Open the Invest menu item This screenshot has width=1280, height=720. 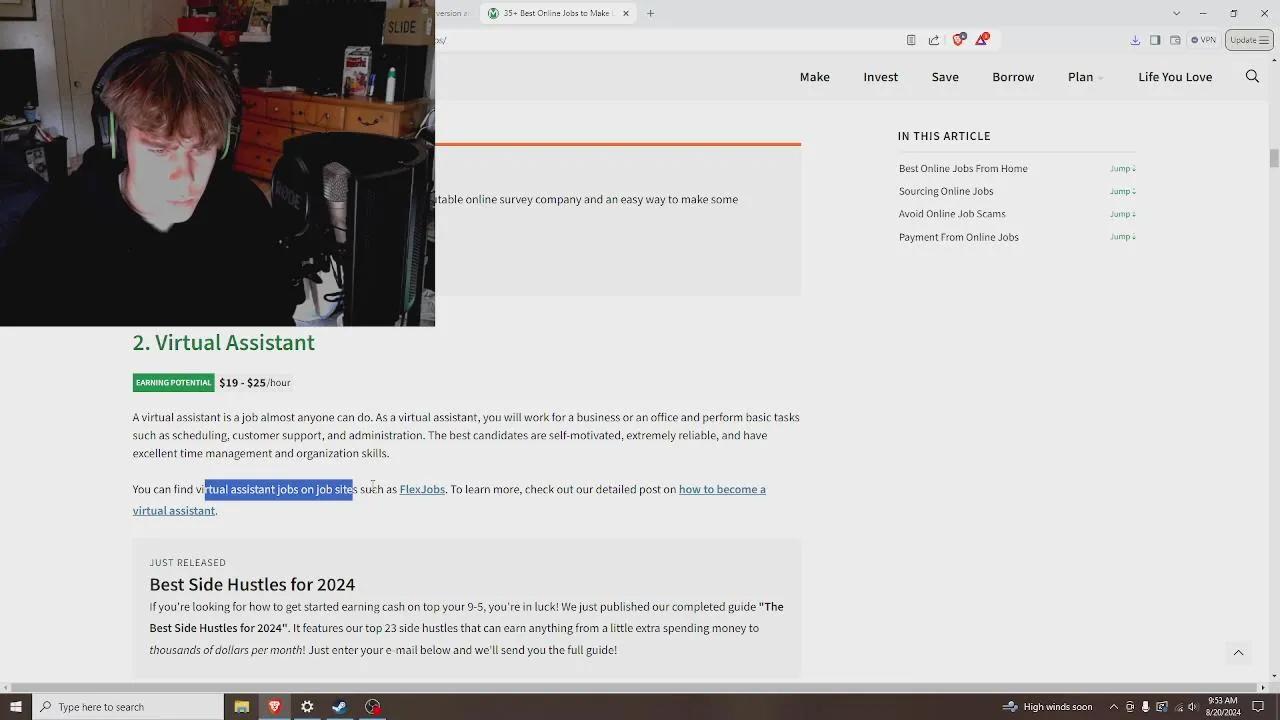(x=880, y=77)
